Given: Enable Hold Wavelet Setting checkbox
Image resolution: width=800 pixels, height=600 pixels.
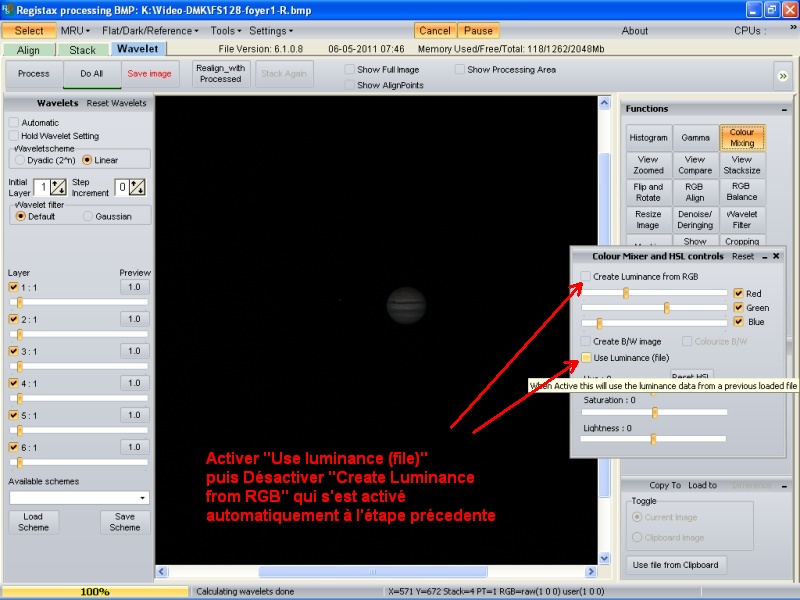Looking at the screenshot, I should click(14, 136).
